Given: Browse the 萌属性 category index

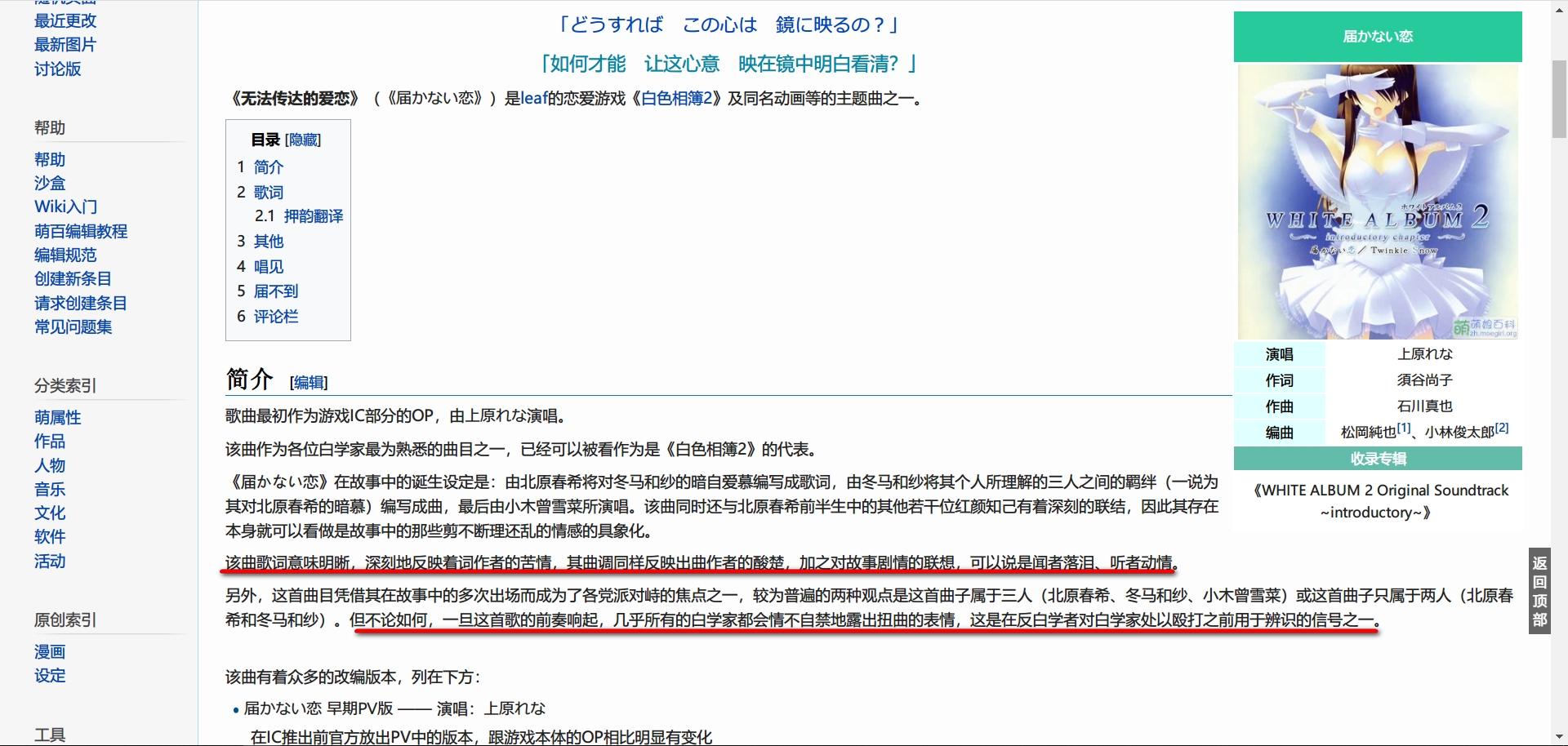Looking at the screenshot, I should point(57,418).
